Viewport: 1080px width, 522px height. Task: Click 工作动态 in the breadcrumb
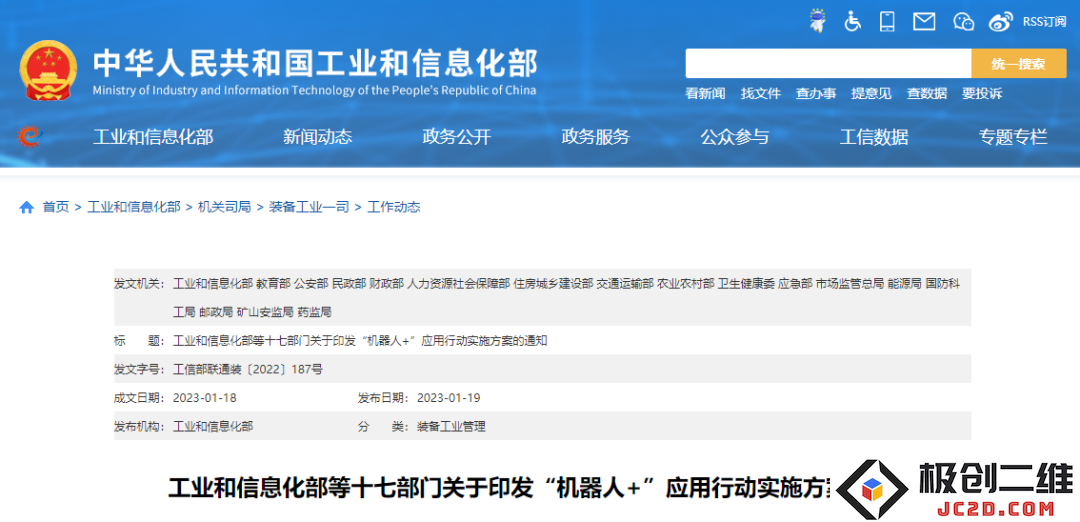[394, 207]
